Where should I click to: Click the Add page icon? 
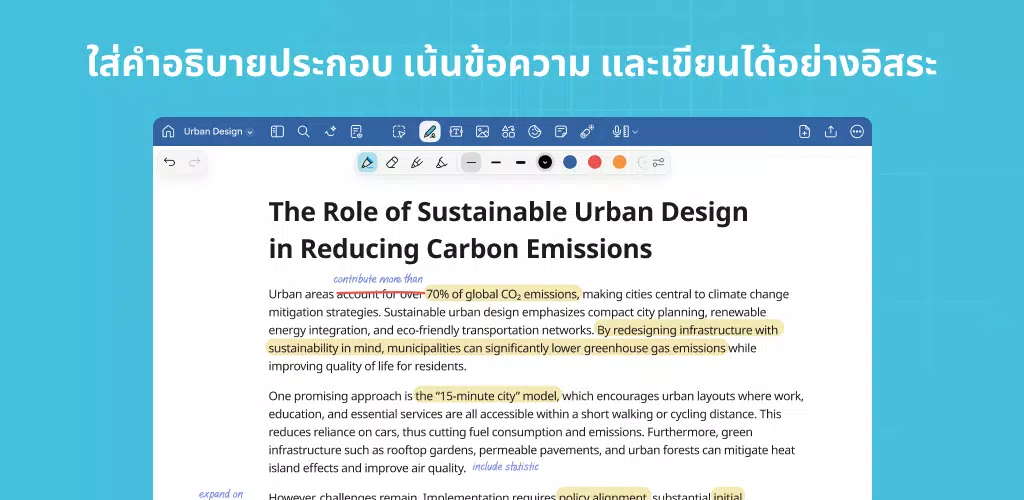(x=805, y=132)
